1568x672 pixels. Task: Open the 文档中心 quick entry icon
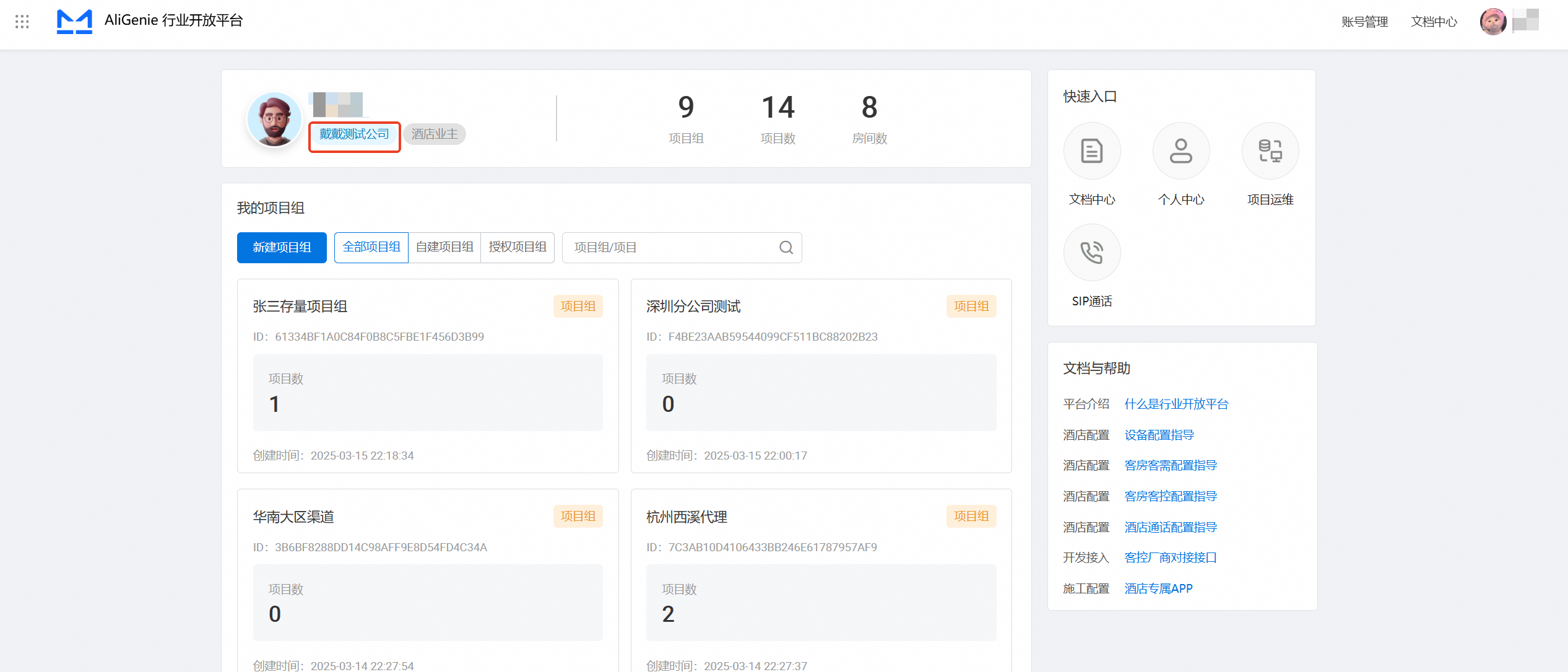(x=1091, y=151)
